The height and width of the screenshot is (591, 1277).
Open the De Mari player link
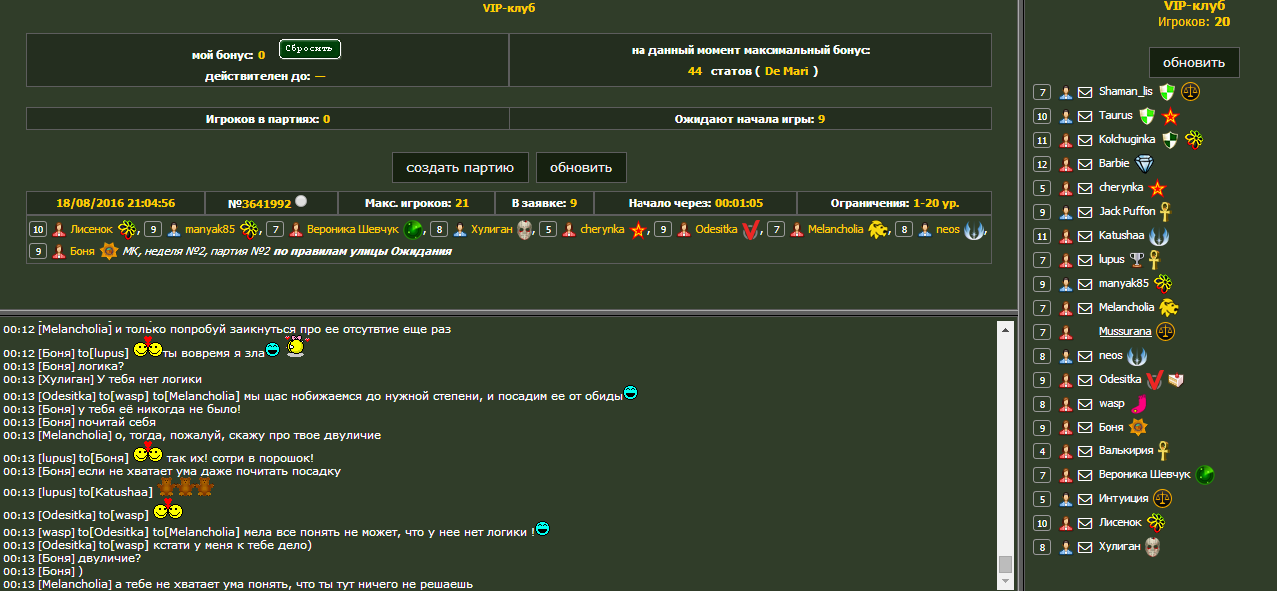point(787,71)
